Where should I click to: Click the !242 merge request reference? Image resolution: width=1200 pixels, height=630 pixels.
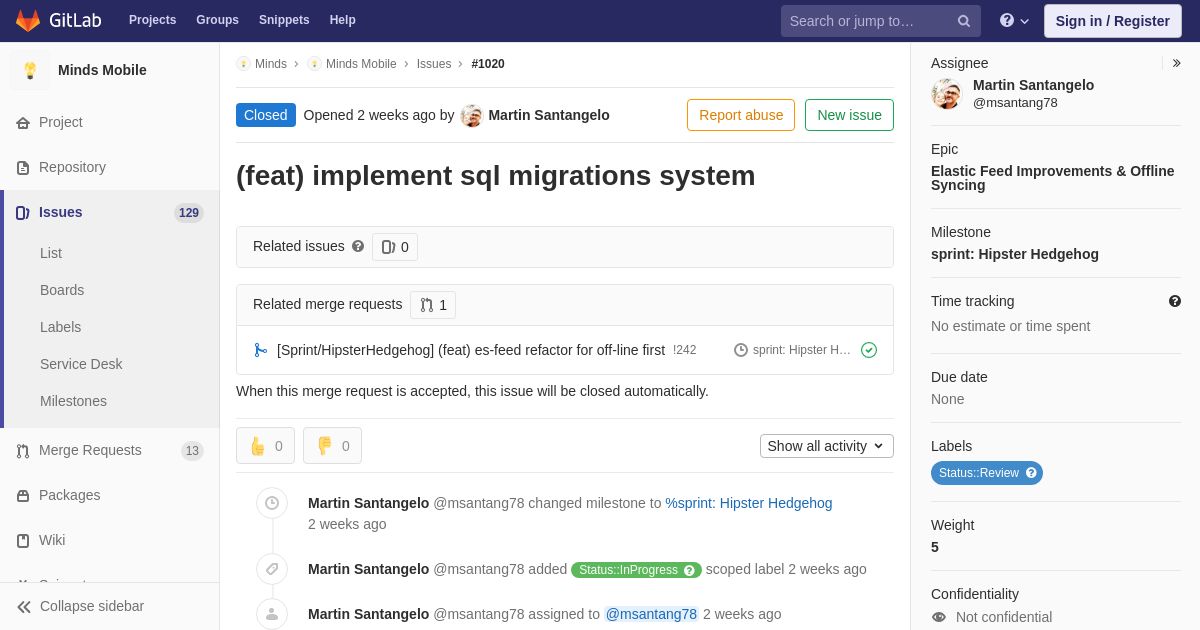click(685, 350)
